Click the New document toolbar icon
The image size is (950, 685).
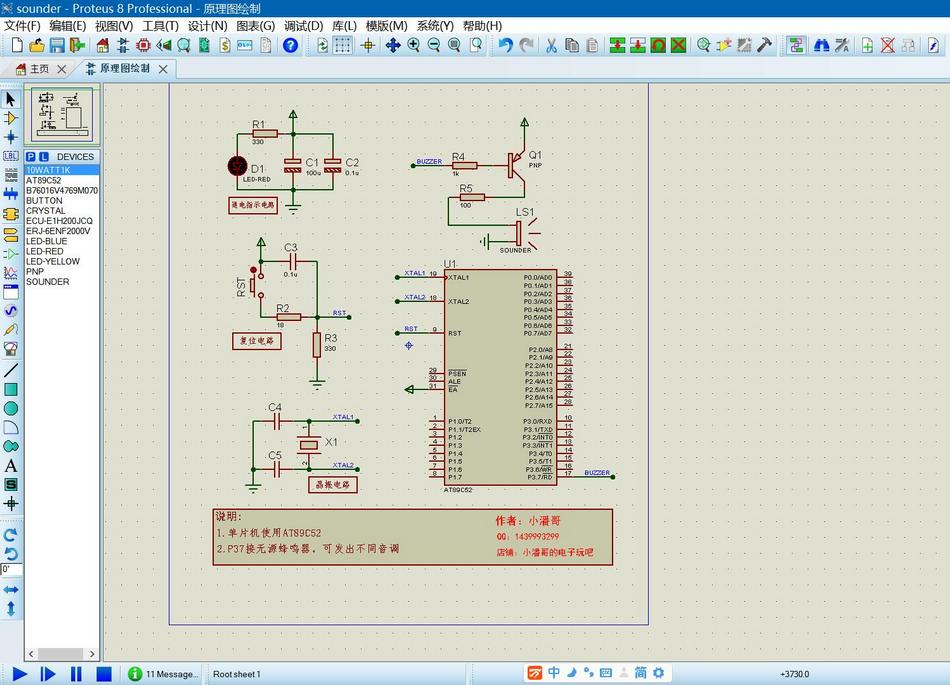17,45
